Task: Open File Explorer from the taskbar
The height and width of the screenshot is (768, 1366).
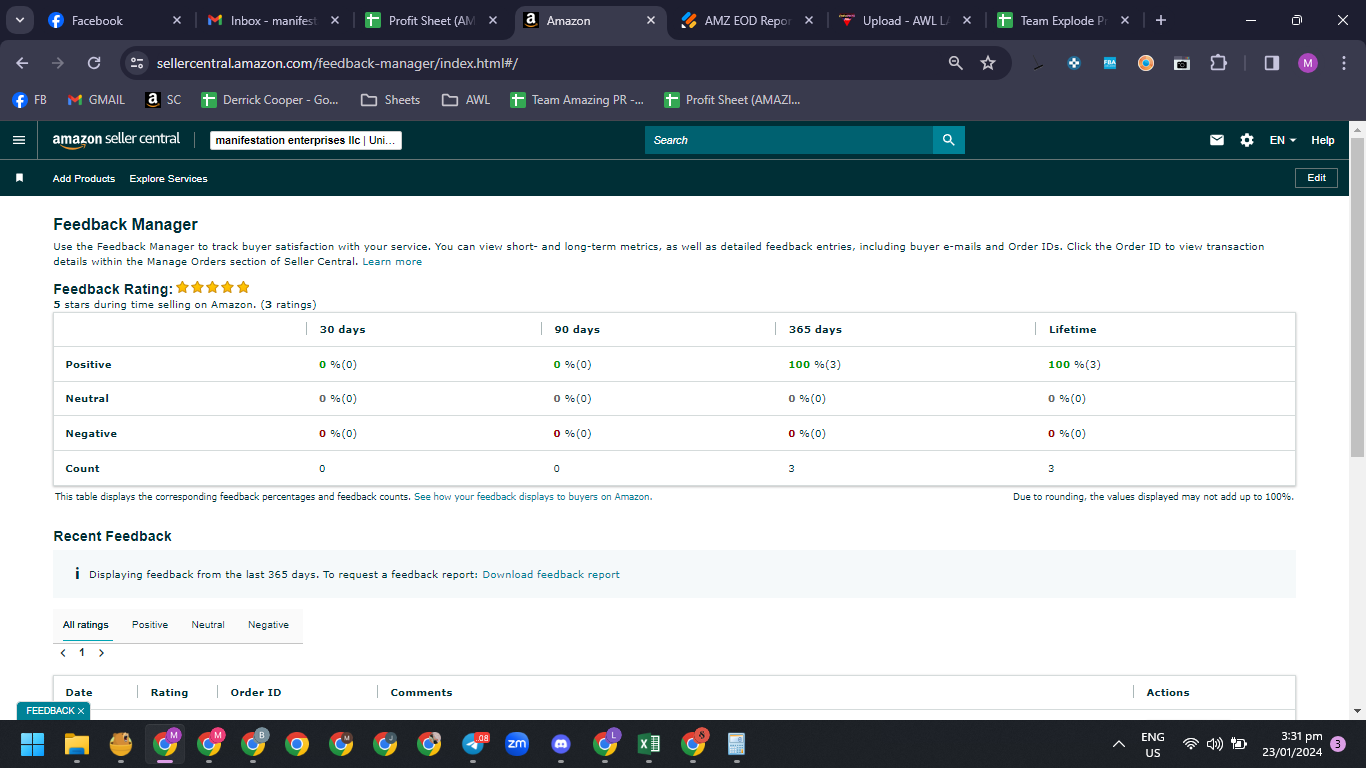Action: click(77, 744)
